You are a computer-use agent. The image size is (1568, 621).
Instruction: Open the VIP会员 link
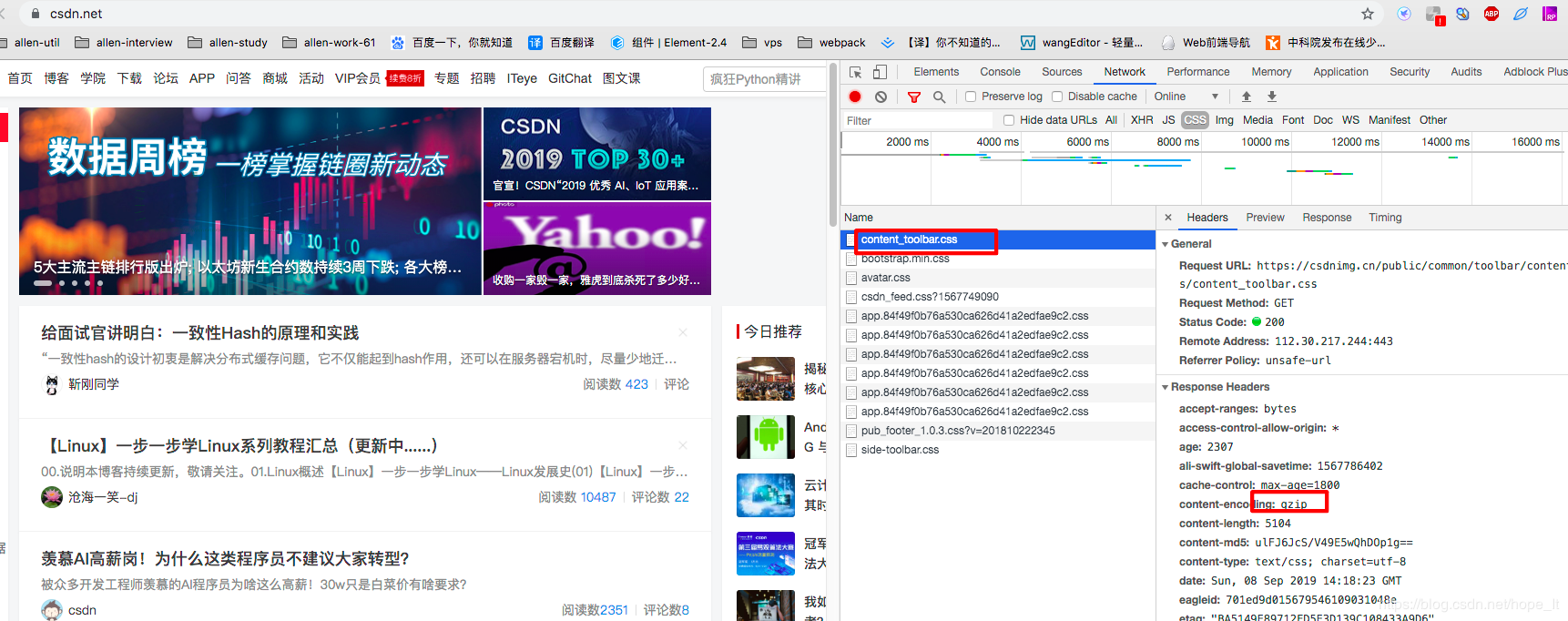(x=358, y=78)
